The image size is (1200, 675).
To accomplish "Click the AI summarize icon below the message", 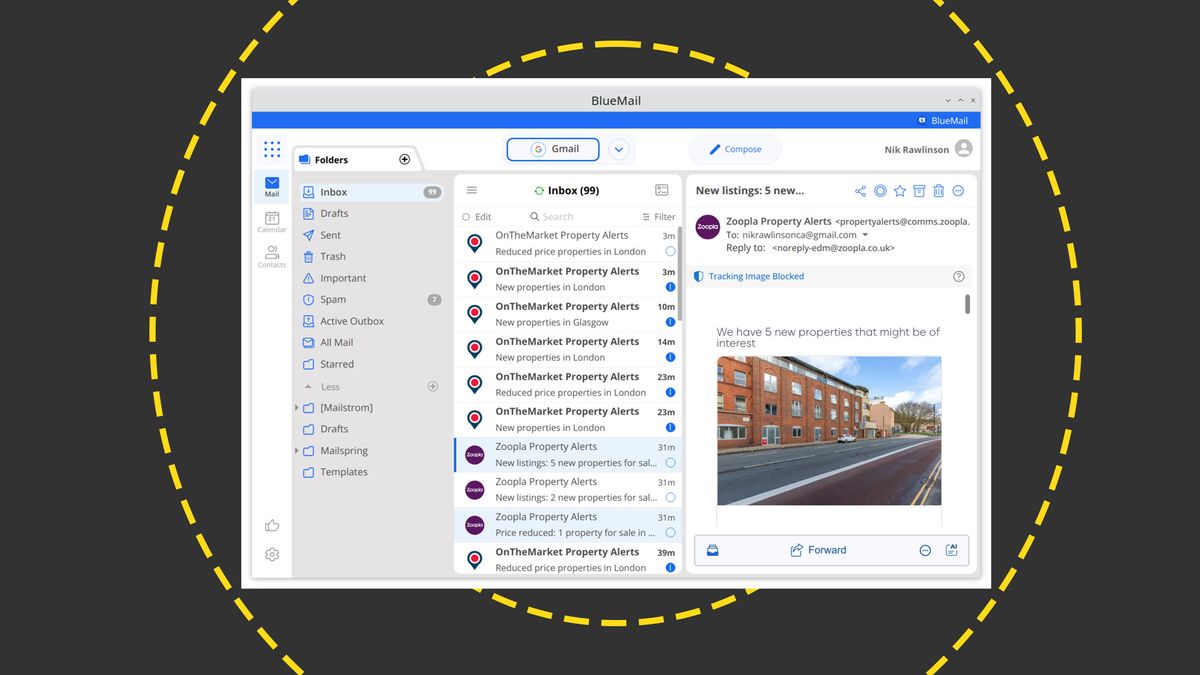I will point(951,549).
